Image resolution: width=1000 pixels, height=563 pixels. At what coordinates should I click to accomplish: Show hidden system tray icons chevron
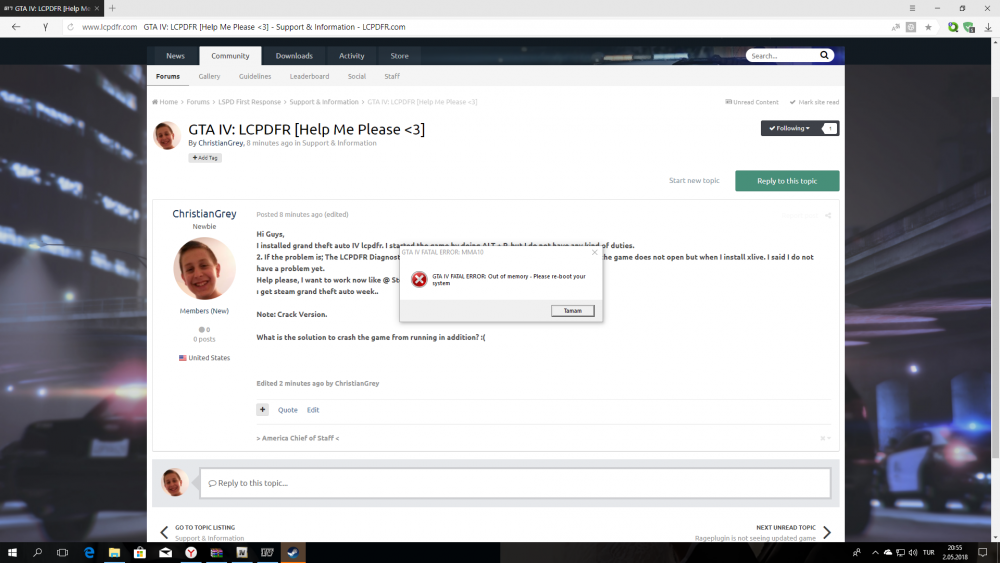coord(875,552)
